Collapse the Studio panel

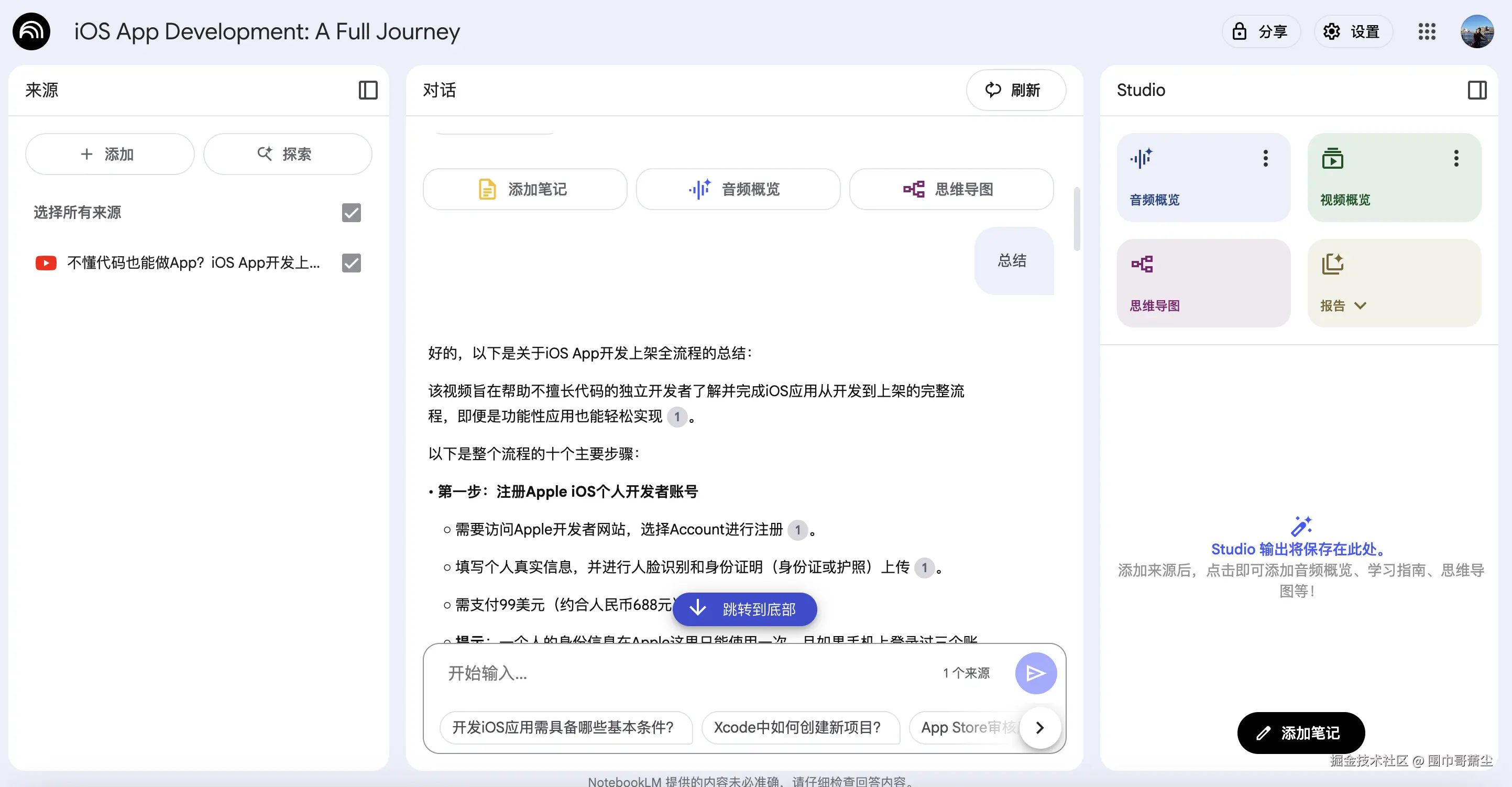click(1478, 90)
